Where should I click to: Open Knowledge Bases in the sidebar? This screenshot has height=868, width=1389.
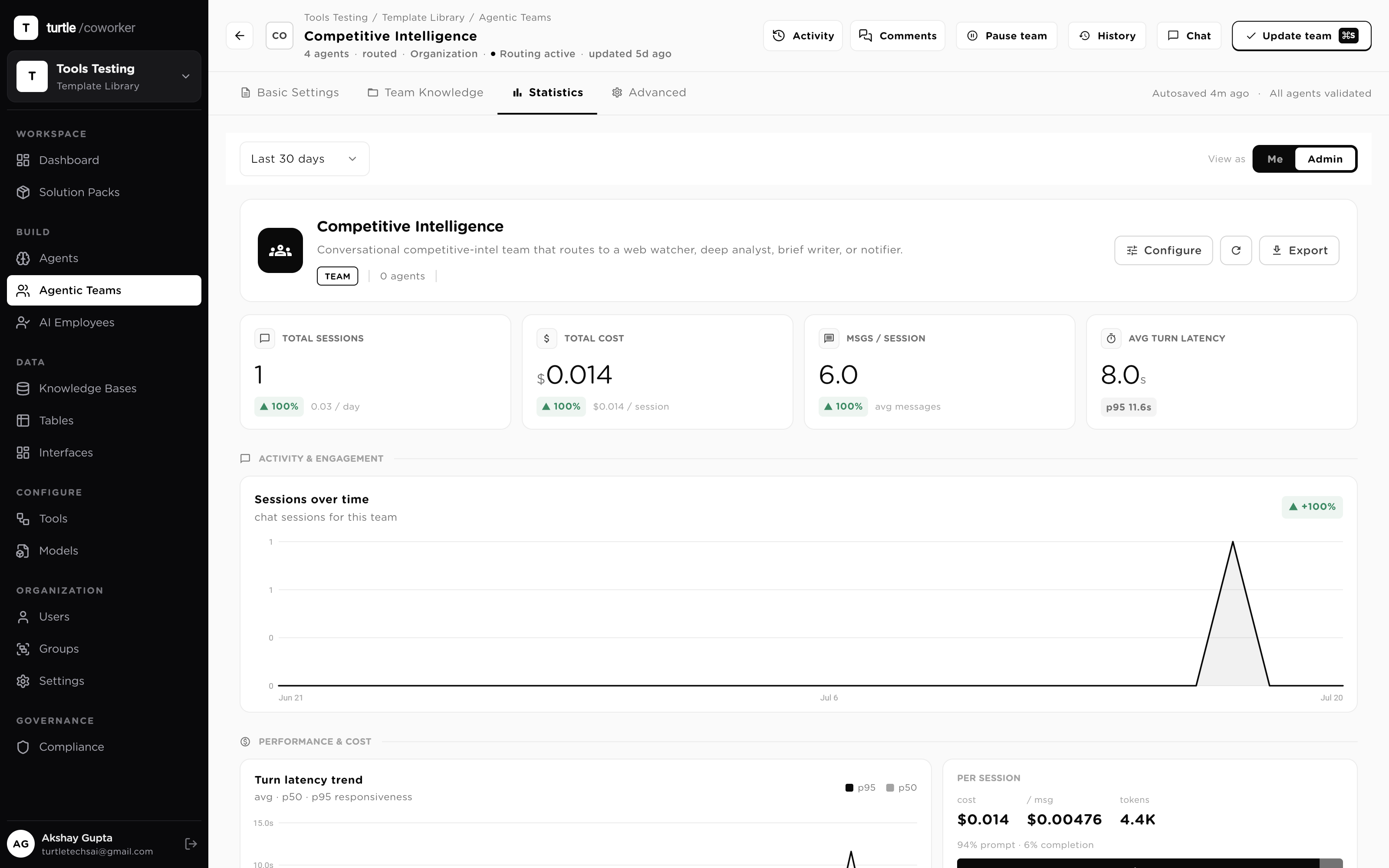tap(104, 389)
